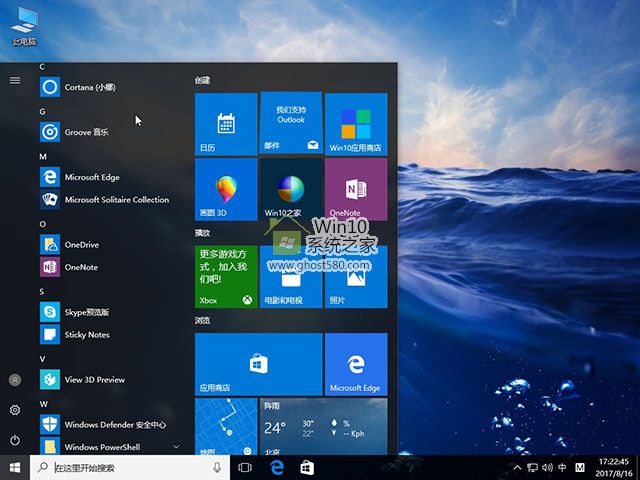Screen dimensions: 640x480
Task: Open the Win10之家 tile
Action: tap(291, 189)
